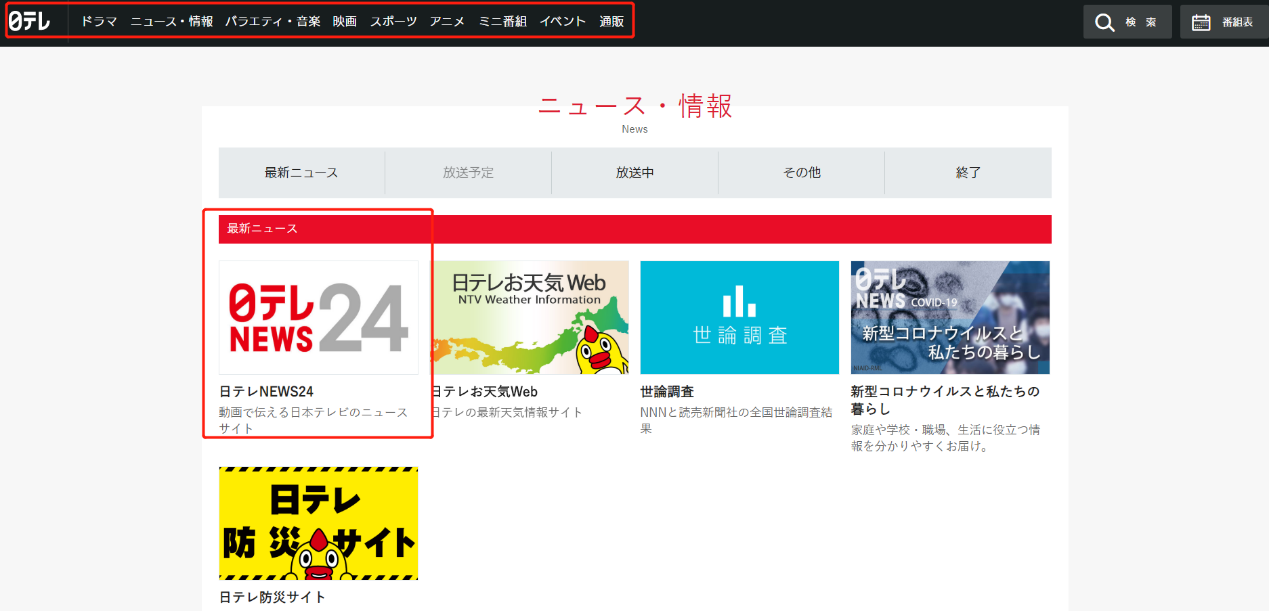Click the ニュース・情報 page heading
The height and width of the screenshot is (611, 1269).
click(x=635, y=105)
